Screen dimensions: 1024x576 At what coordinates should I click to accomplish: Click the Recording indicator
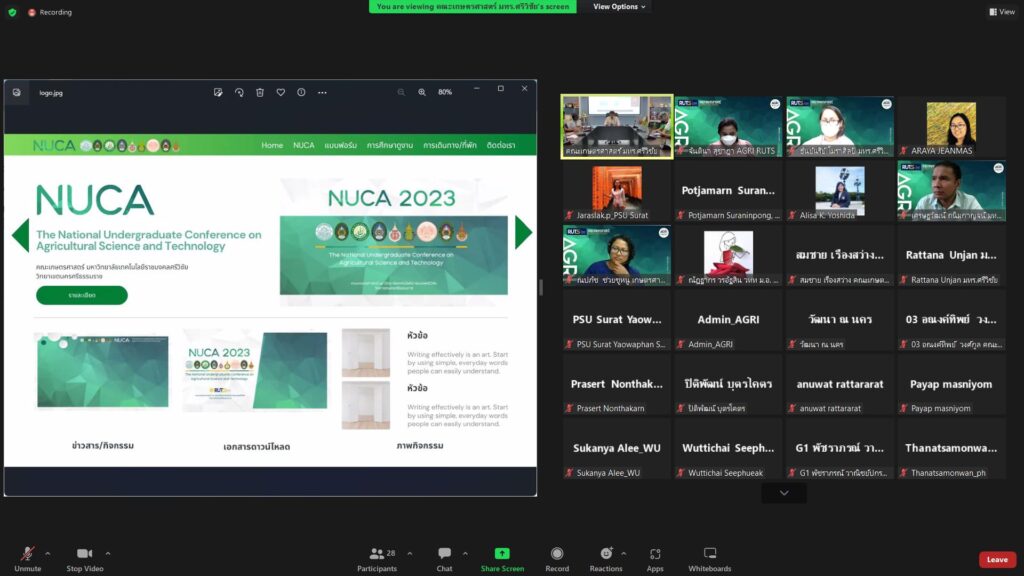click(50, 12)
